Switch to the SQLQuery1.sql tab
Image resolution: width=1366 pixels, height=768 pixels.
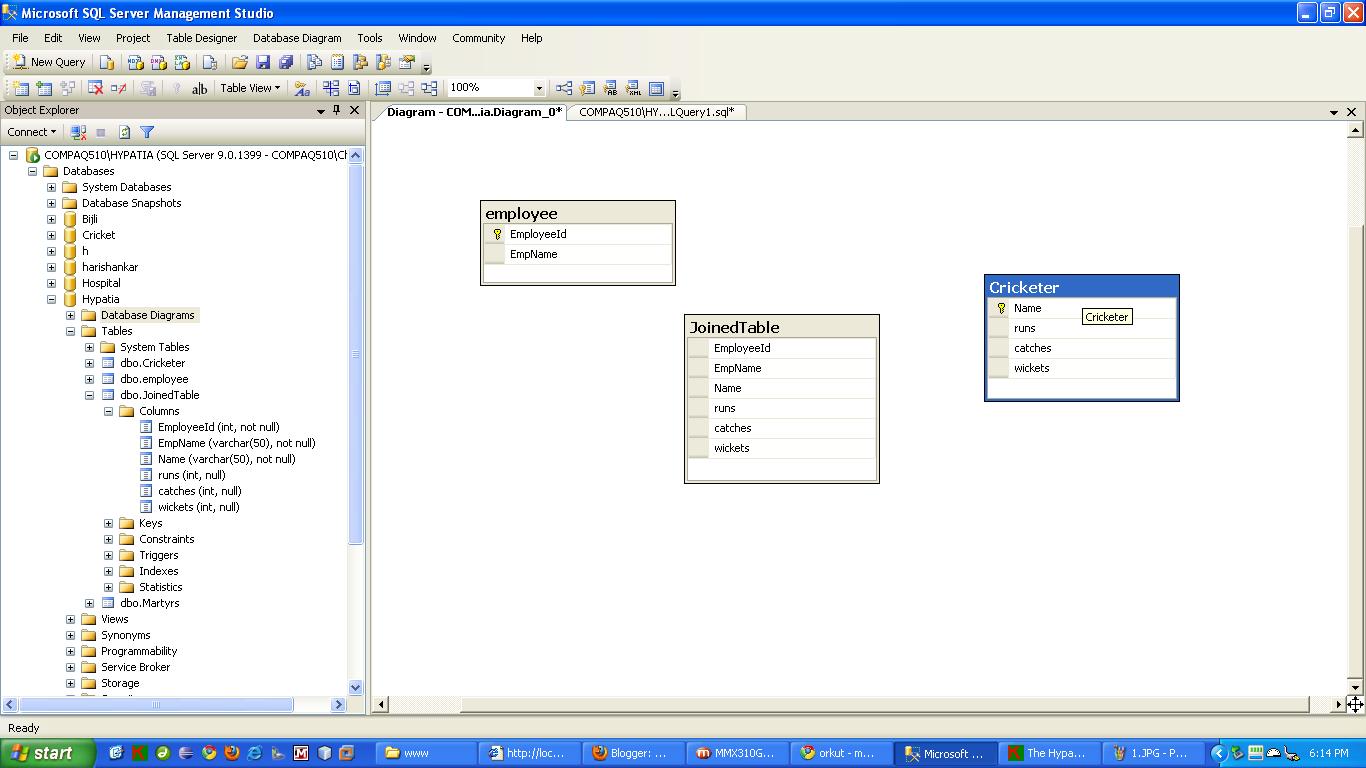point(656,112)
